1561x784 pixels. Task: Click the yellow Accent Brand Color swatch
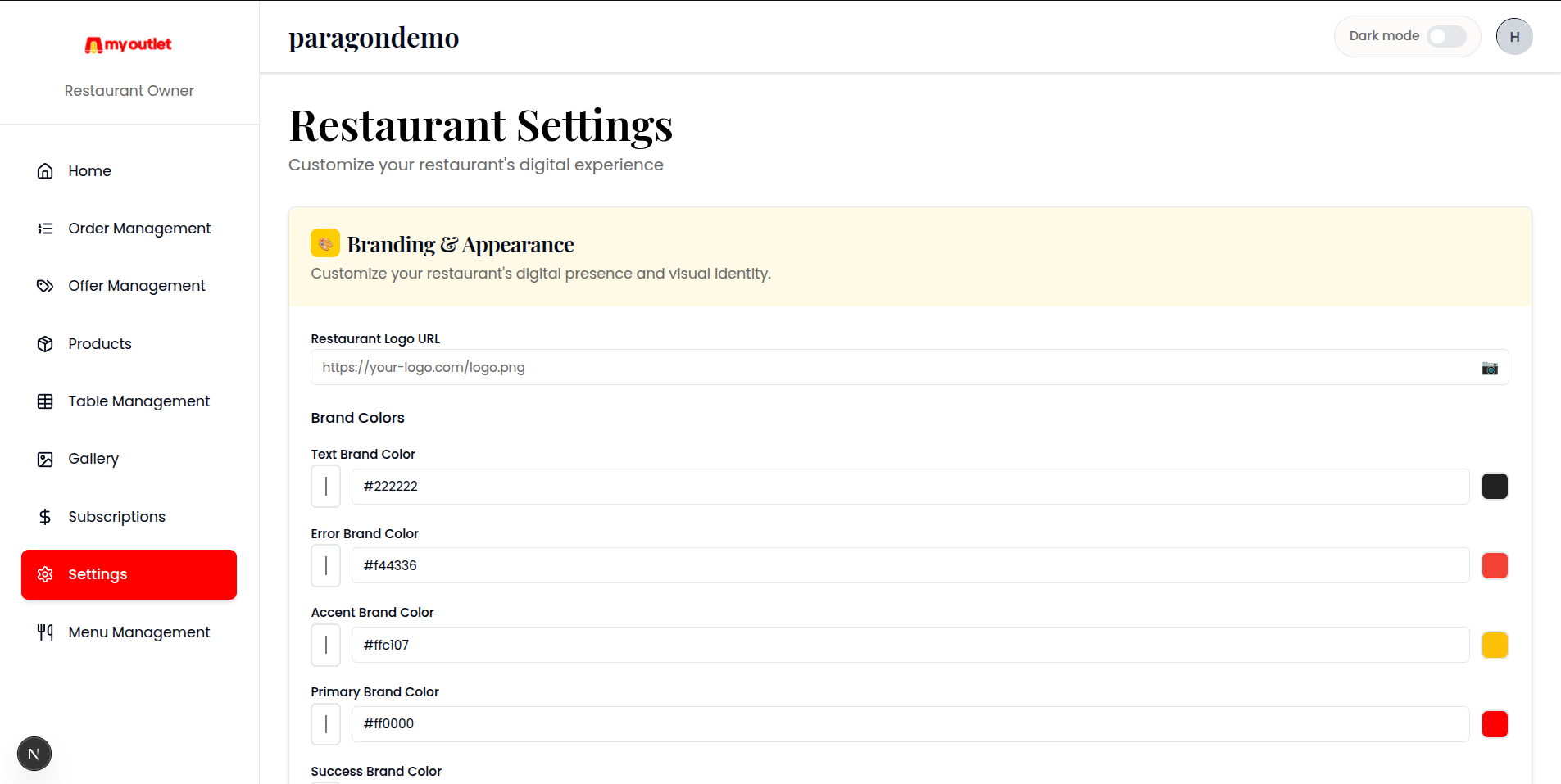1494,646
